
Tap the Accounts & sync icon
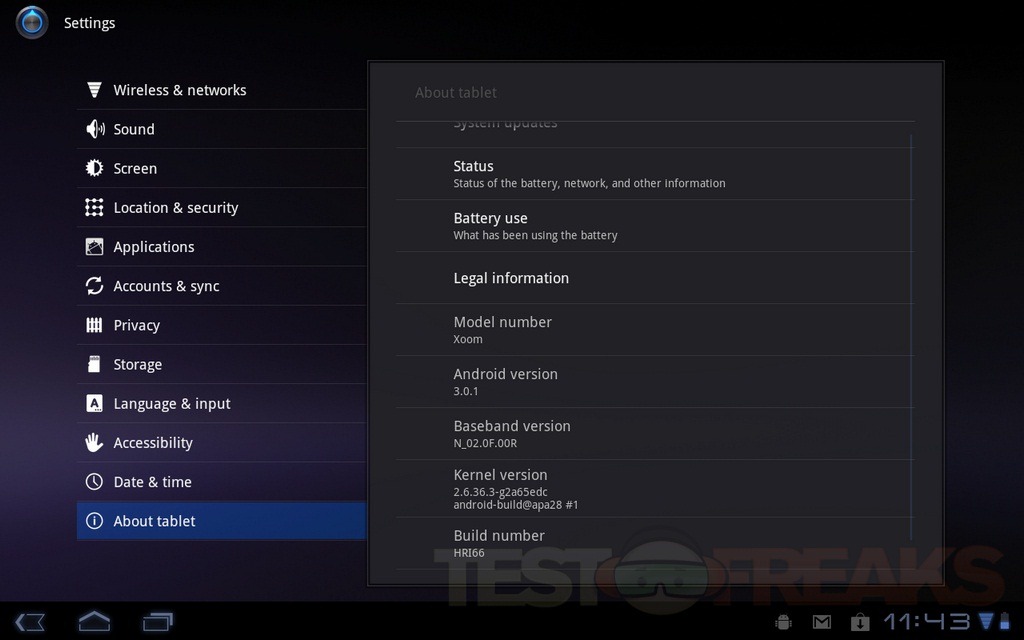click(95, 286)
